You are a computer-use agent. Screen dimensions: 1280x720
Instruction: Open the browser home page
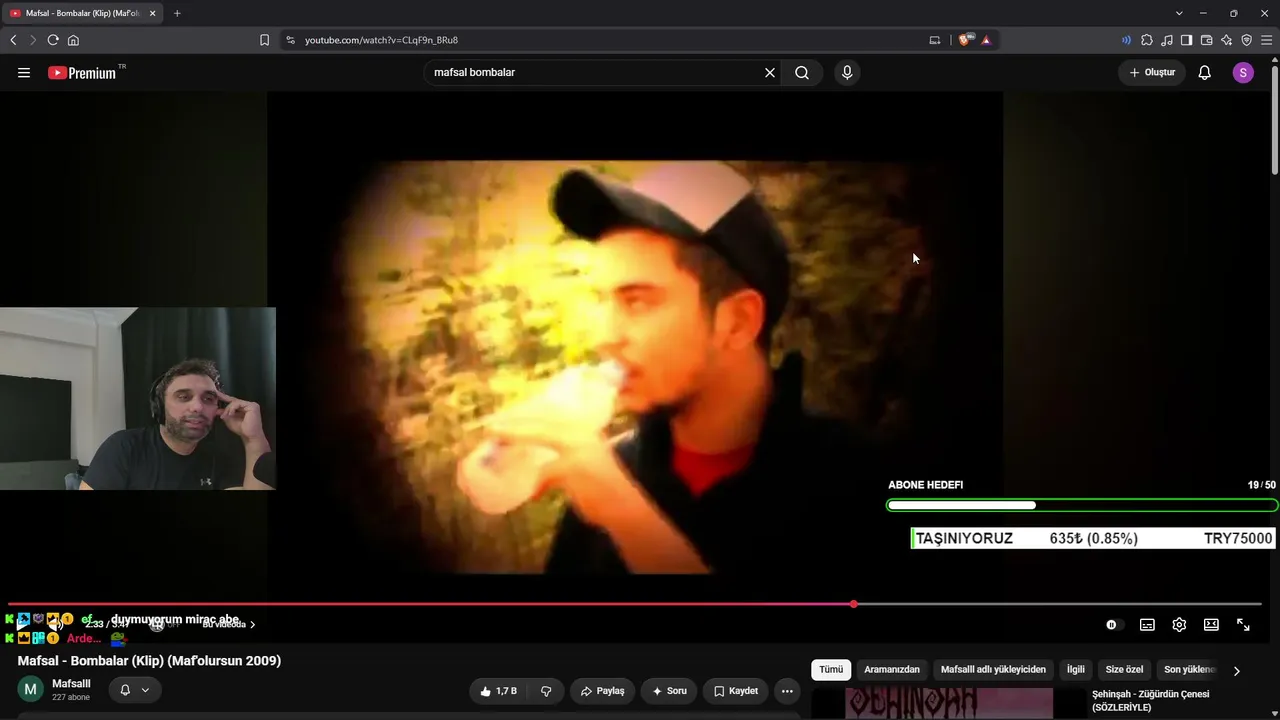click(x=73, y=40)
